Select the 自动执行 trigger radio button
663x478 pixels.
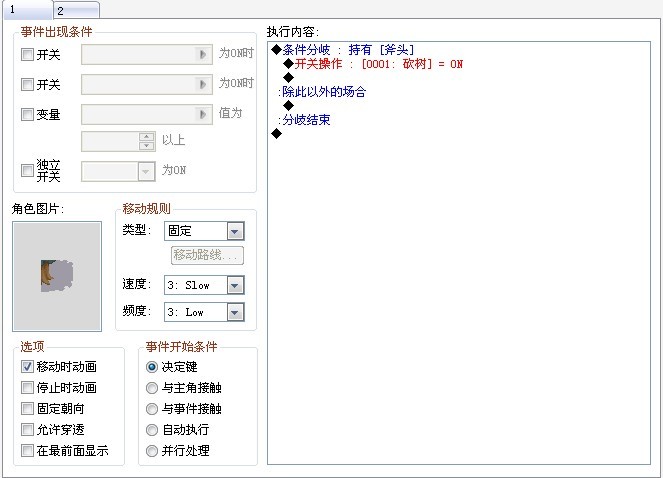(x=152, y=430)
